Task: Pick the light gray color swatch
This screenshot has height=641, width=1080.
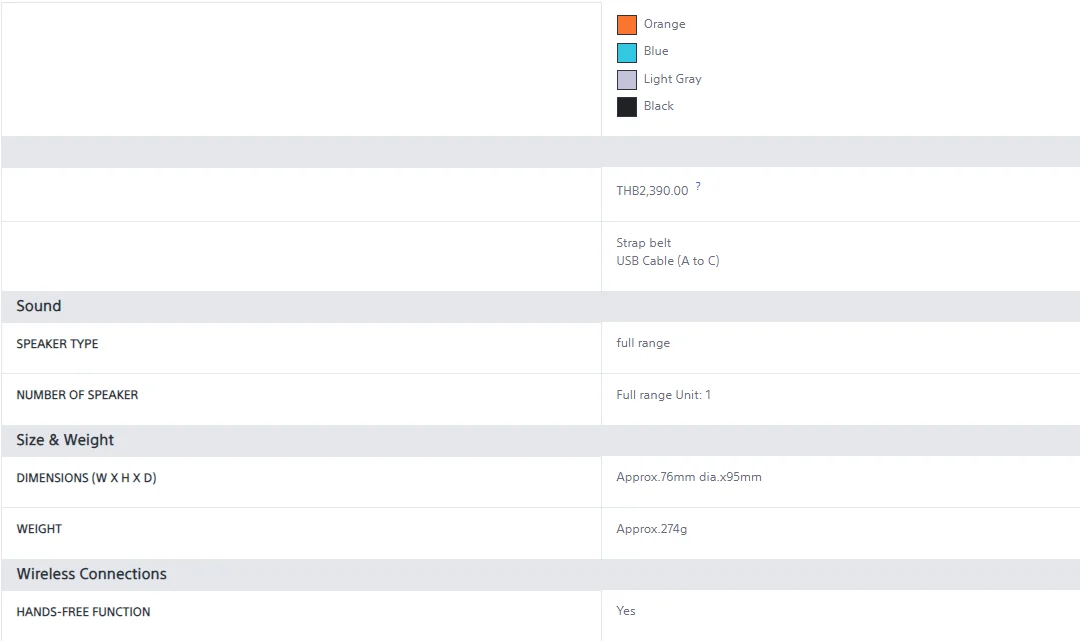Action: pyautogui.click(x=627, y=80)
